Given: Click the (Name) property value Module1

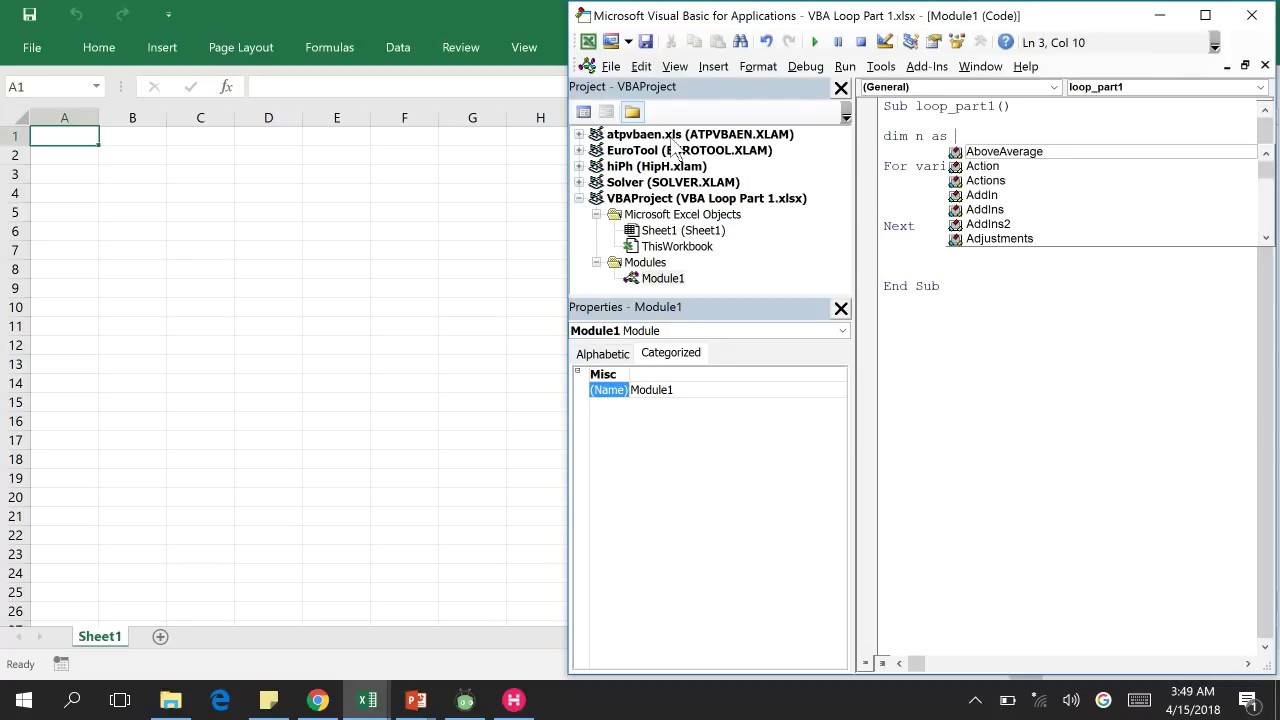Looking at the screenshot, I should tap(738, 390).
